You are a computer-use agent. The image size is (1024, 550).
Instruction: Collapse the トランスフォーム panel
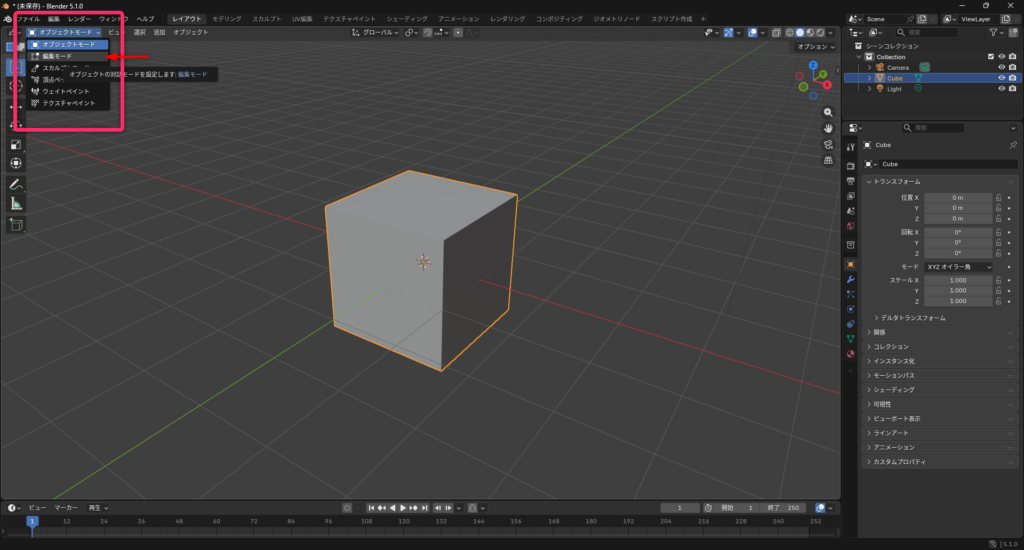897,182
